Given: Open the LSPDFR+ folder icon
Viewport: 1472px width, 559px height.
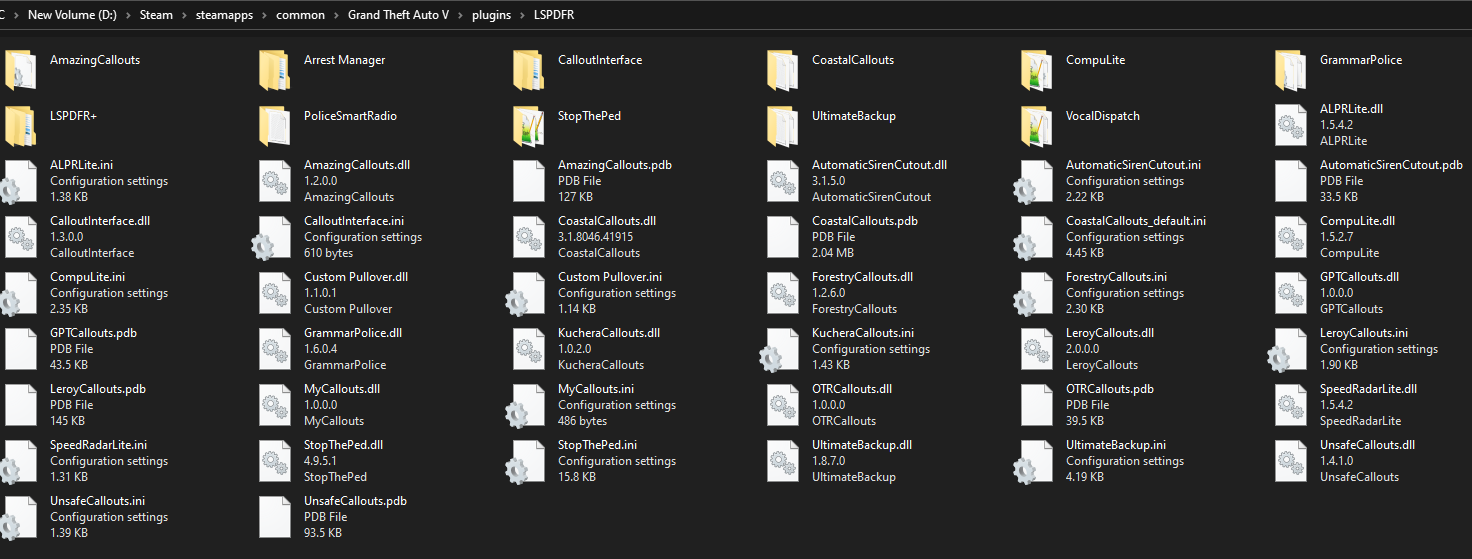Looking at the screenshot, I should pyautogui.click(x=20, y=125).
